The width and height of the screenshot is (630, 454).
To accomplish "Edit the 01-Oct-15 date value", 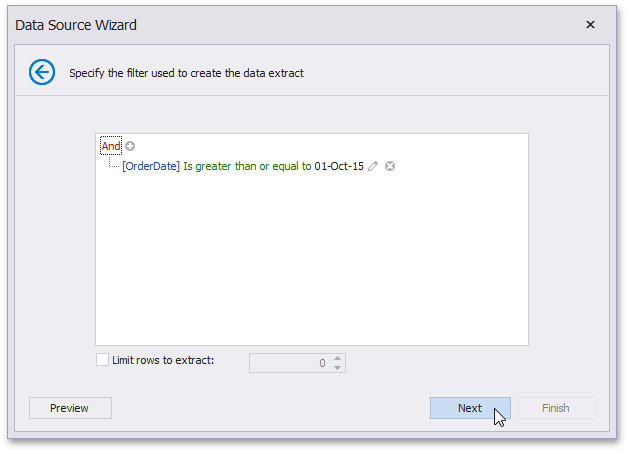I will pos(339,166).
